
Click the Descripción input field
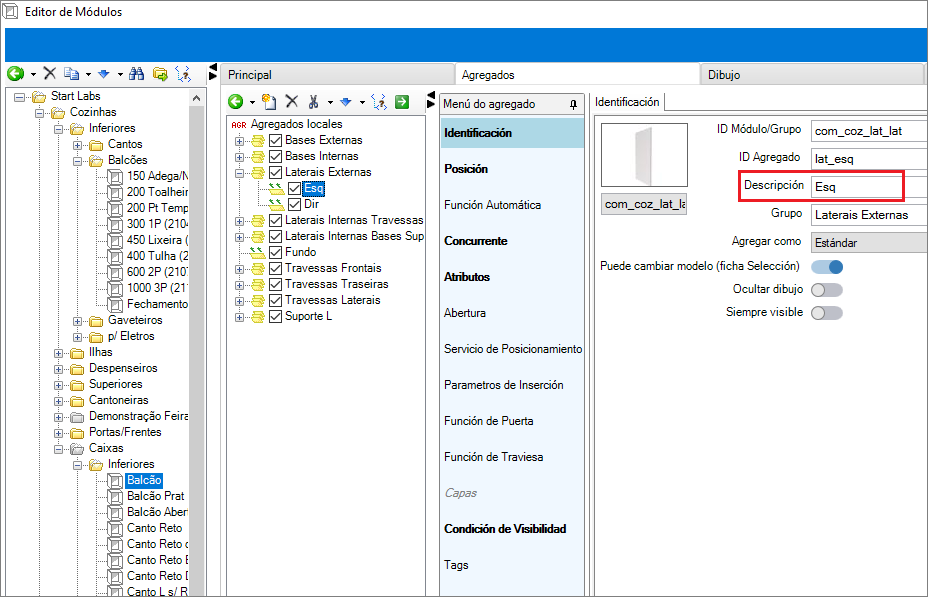pos(869,187)
